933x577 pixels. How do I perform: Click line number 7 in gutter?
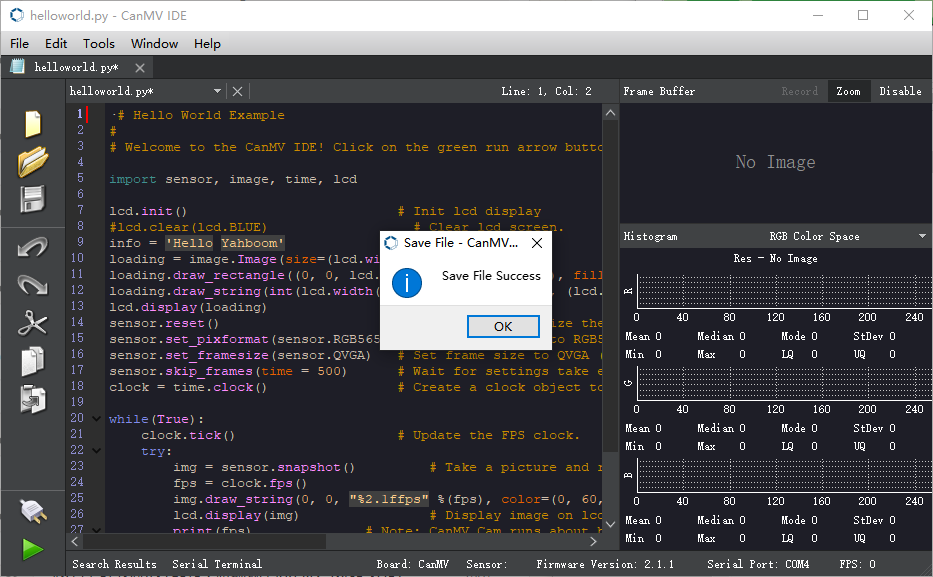pos(80,210)
